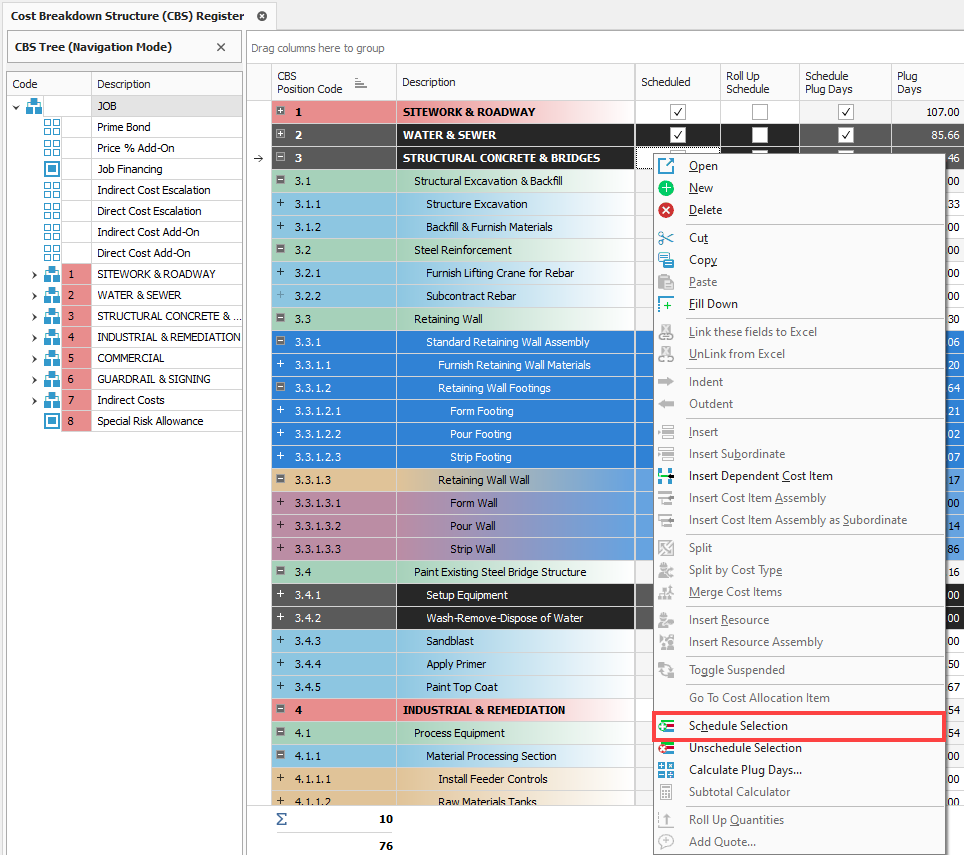Viewport: 964px width, 855px height.
Task: Click the Cut scissors icon
Action: click(x=666, y=238)
